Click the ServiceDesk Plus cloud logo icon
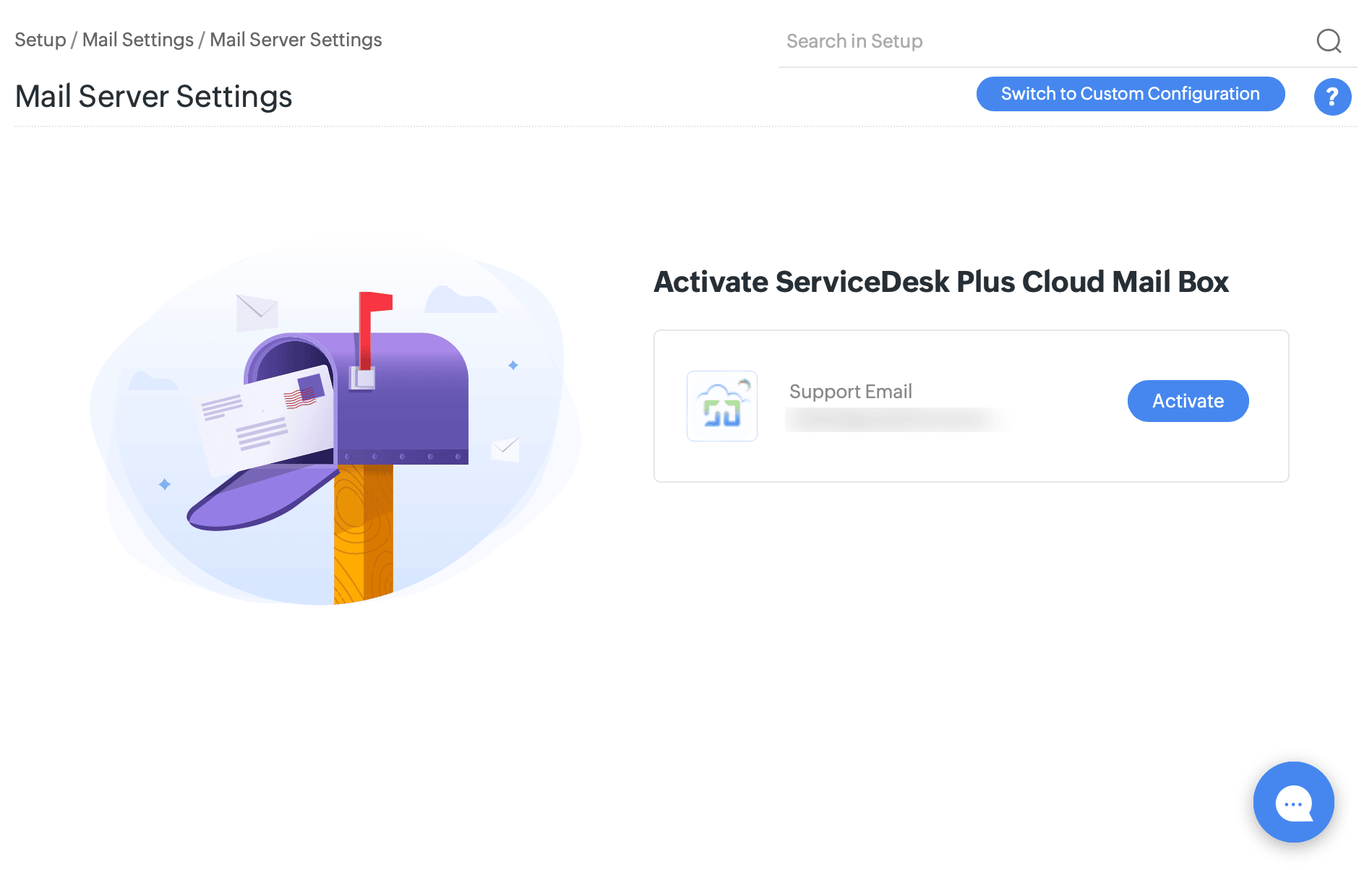The image size is (1372, 870). coord(721,406)
